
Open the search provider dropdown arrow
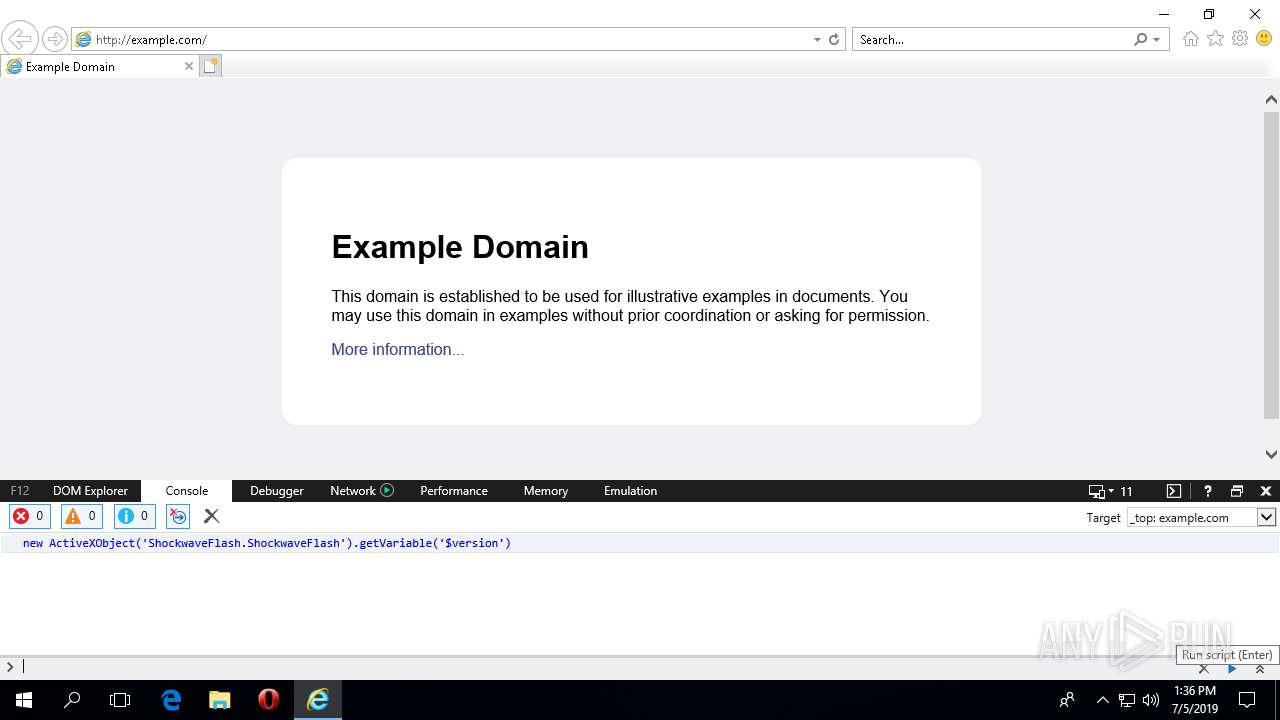pyautogui.click(x=1157, y=40)
